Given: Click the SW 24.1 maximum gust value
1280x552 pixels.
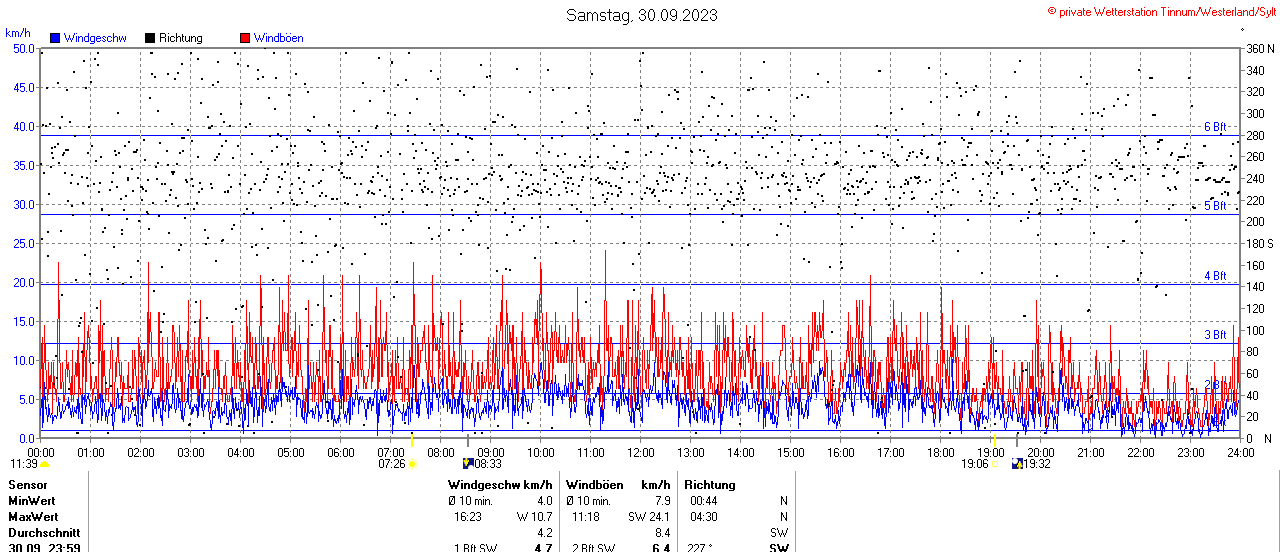Looking at the screenshot, I should point(649,517).
